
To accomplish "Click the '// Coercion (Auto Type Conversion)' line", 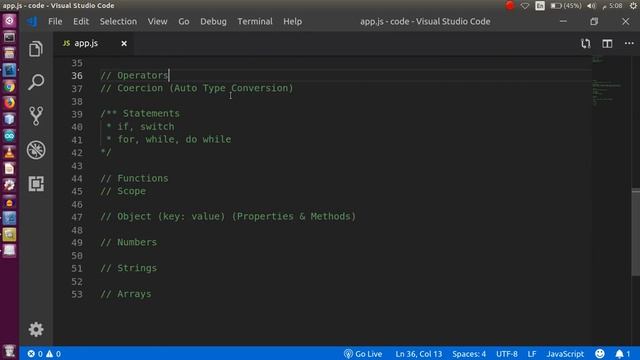I will pyautogui.click(x=197, y=88).
